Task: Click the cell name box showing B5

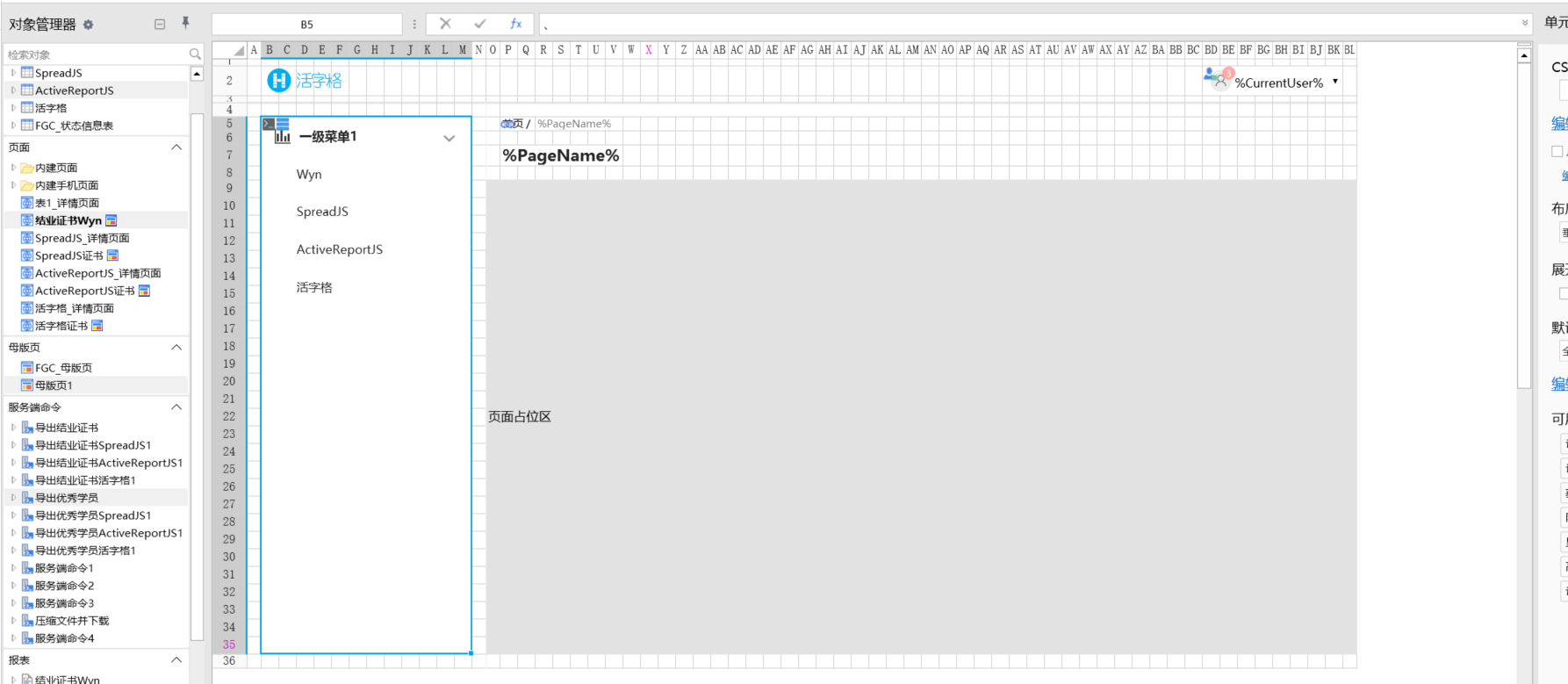Action: click(x=306, y=25)
